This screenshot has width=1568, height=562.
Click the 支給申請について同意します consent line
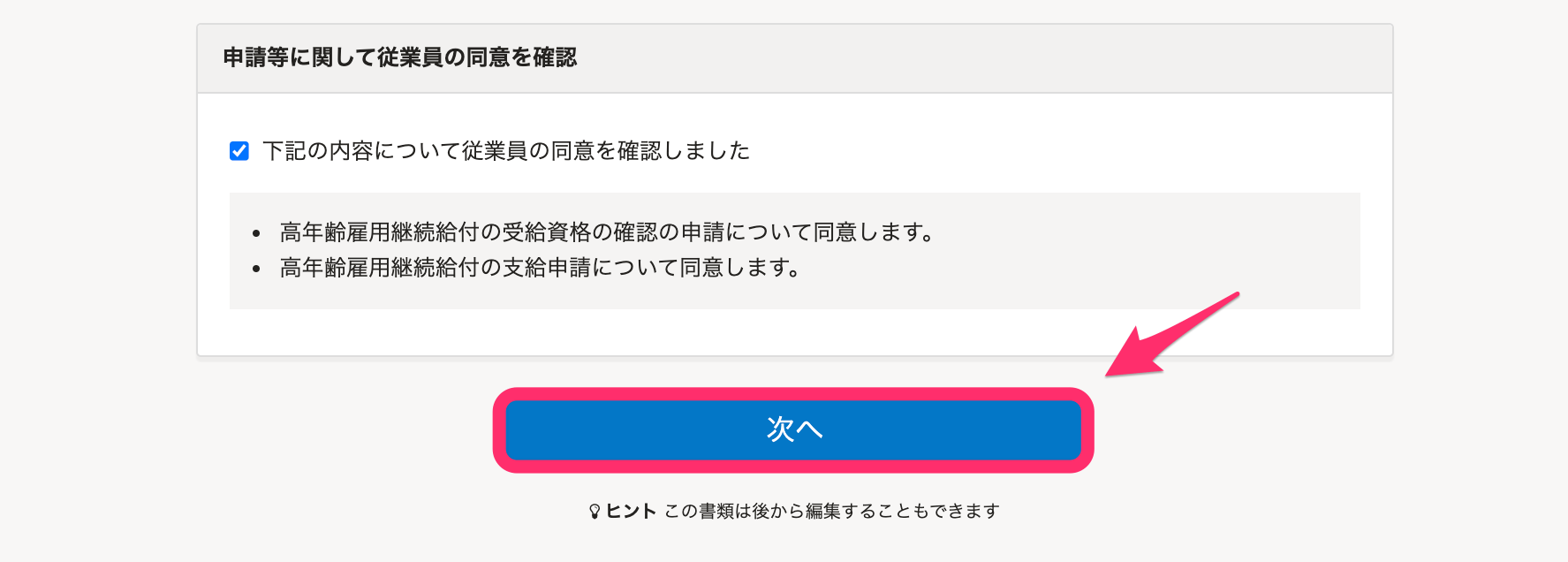click(x=540, y=268)
